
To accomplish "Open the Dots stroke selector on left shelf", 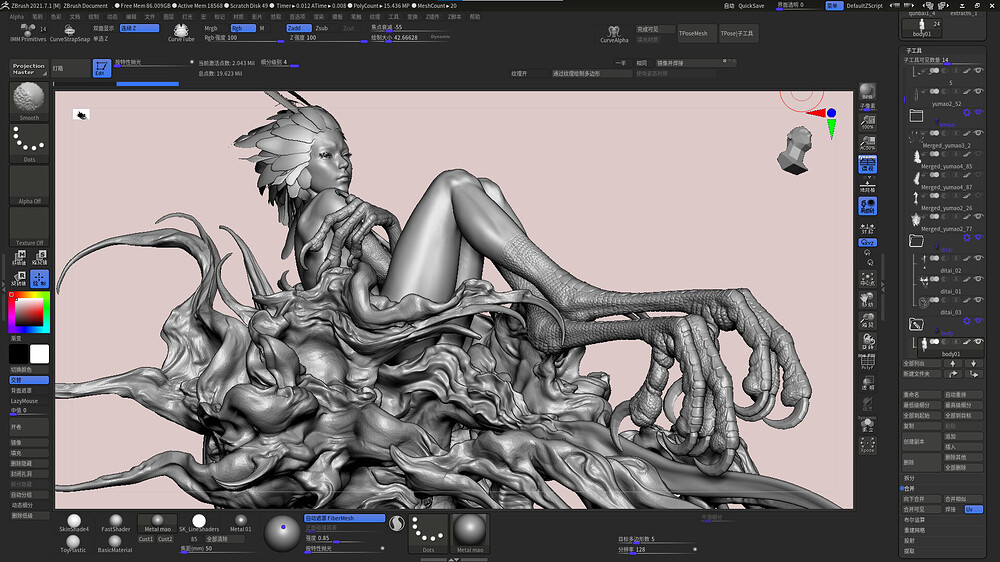I will tap(29, 143).
